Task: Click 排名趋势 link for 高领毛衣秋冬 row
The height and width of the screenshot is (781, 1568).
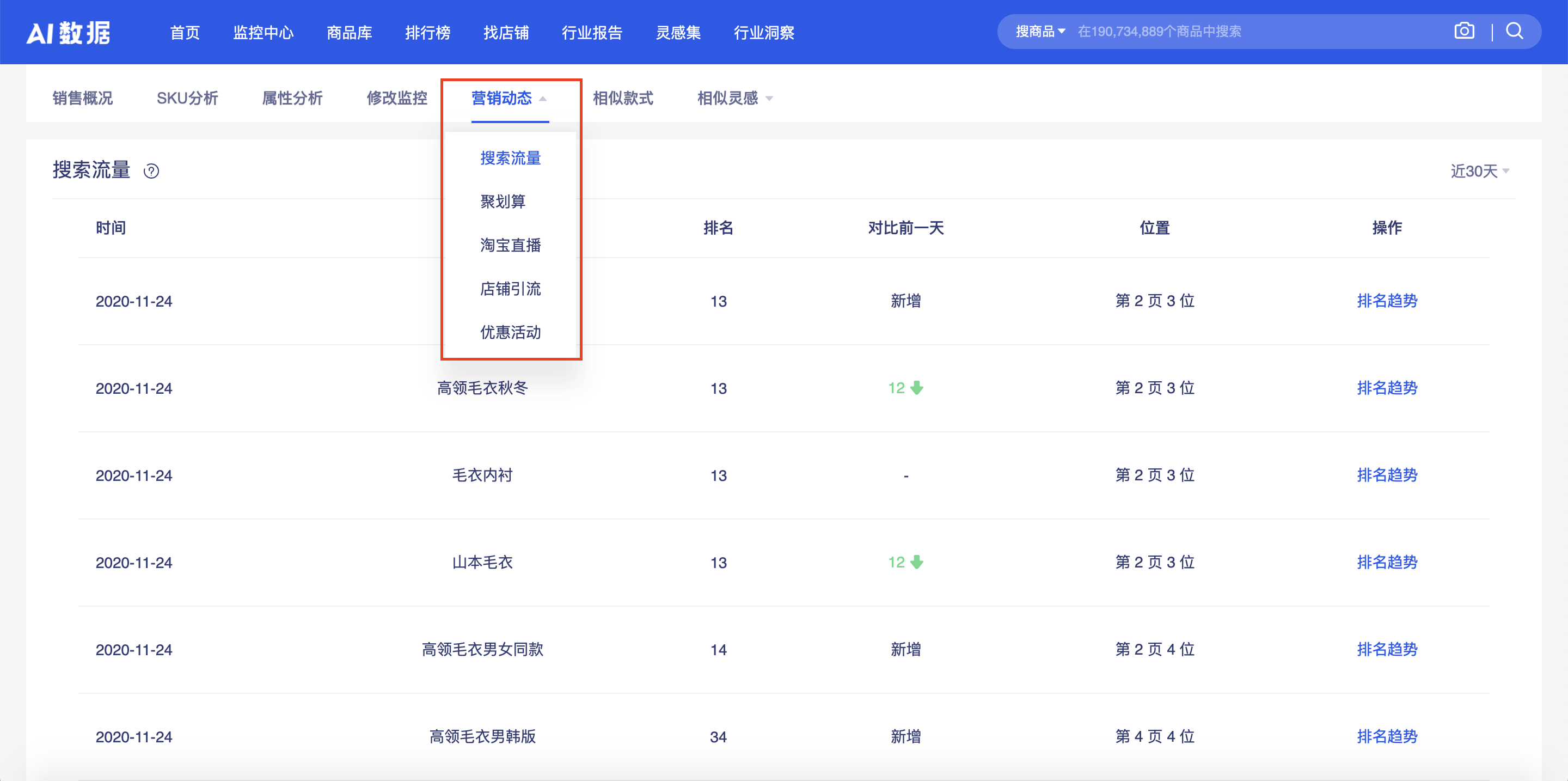Action: coord(1388,388)
